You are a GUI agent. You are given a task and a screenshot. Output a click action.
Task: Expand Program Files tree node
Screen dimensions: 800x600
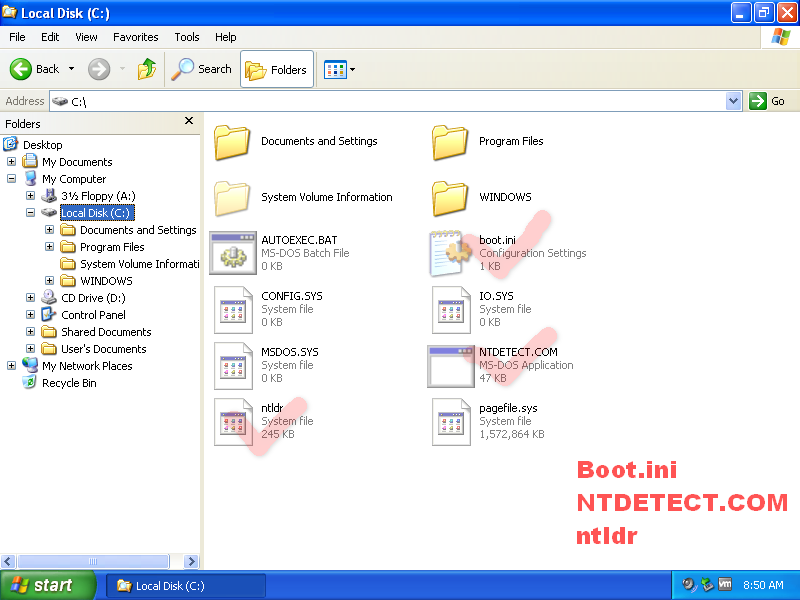tap(49, 246)
